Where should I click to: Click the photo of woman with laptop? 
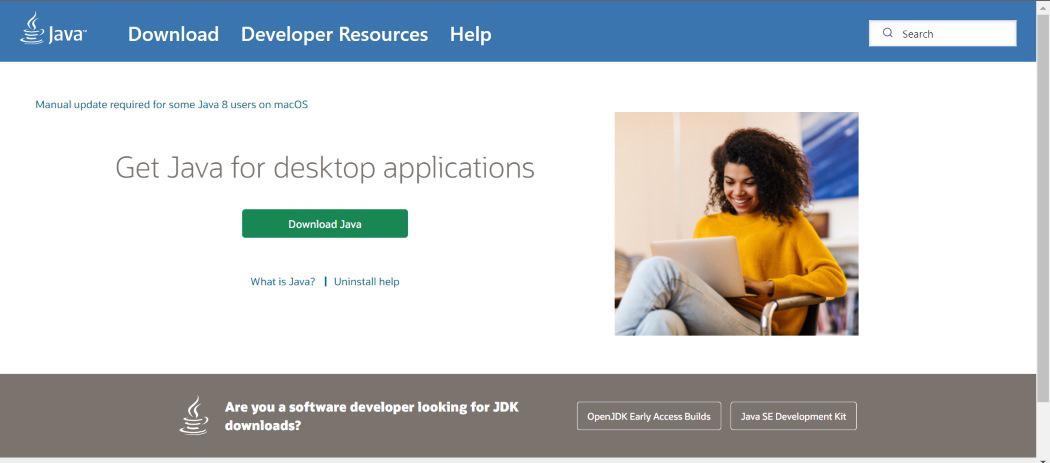click(737, 224)
